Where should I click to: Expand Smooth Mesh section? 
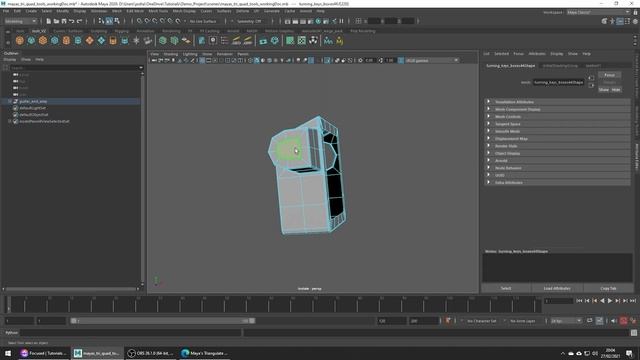point(556,131)
